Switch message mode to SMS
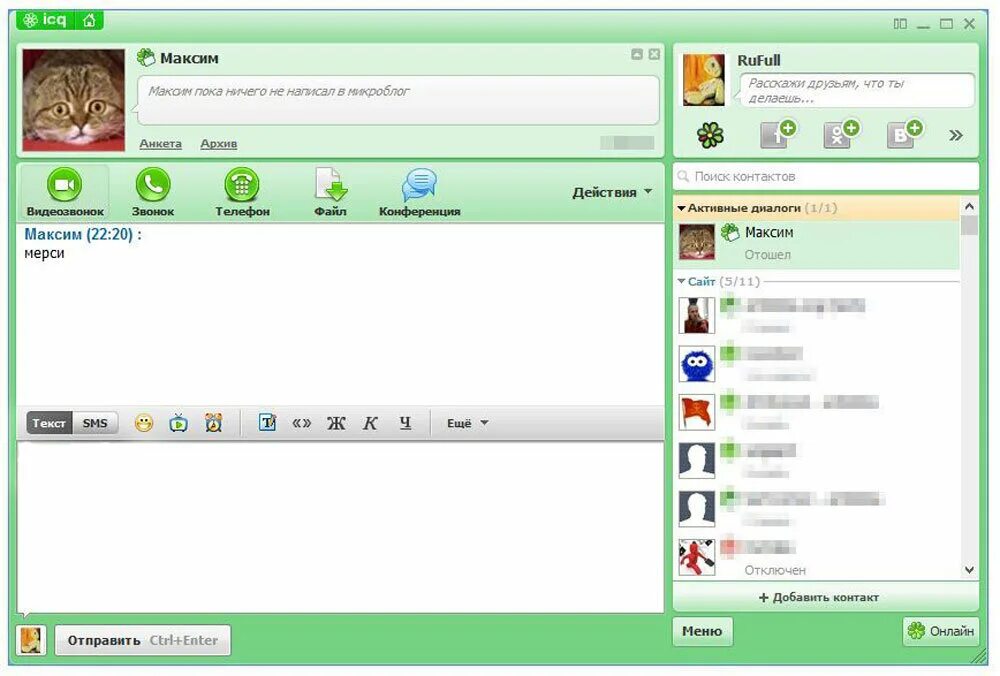 coord(95,423)
